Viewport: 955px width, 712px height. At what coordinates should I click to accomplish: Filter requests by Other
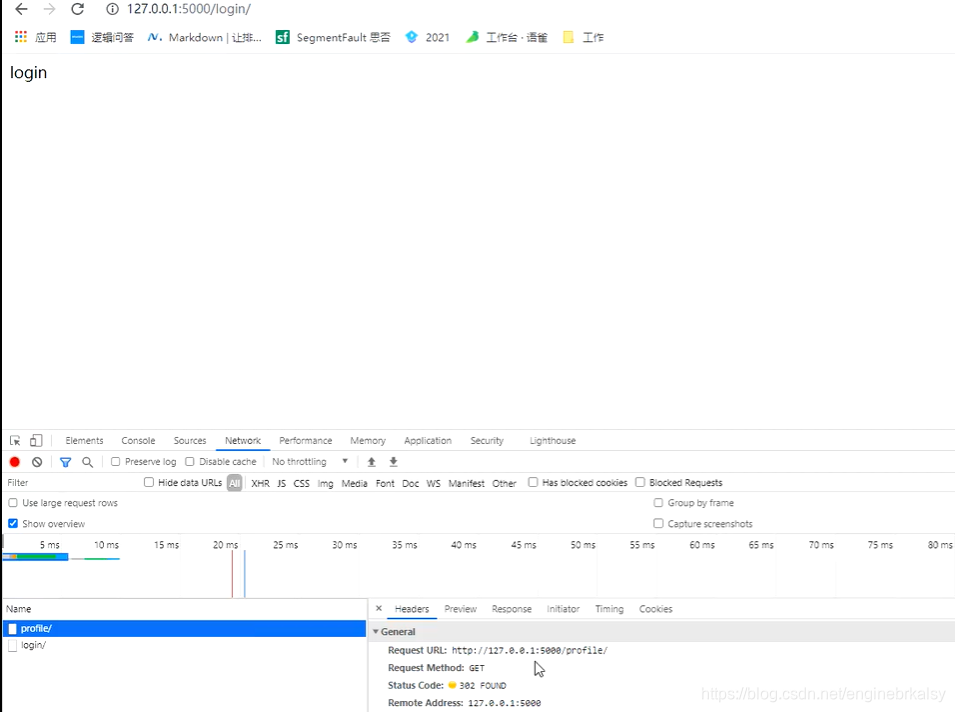point(504,483)
